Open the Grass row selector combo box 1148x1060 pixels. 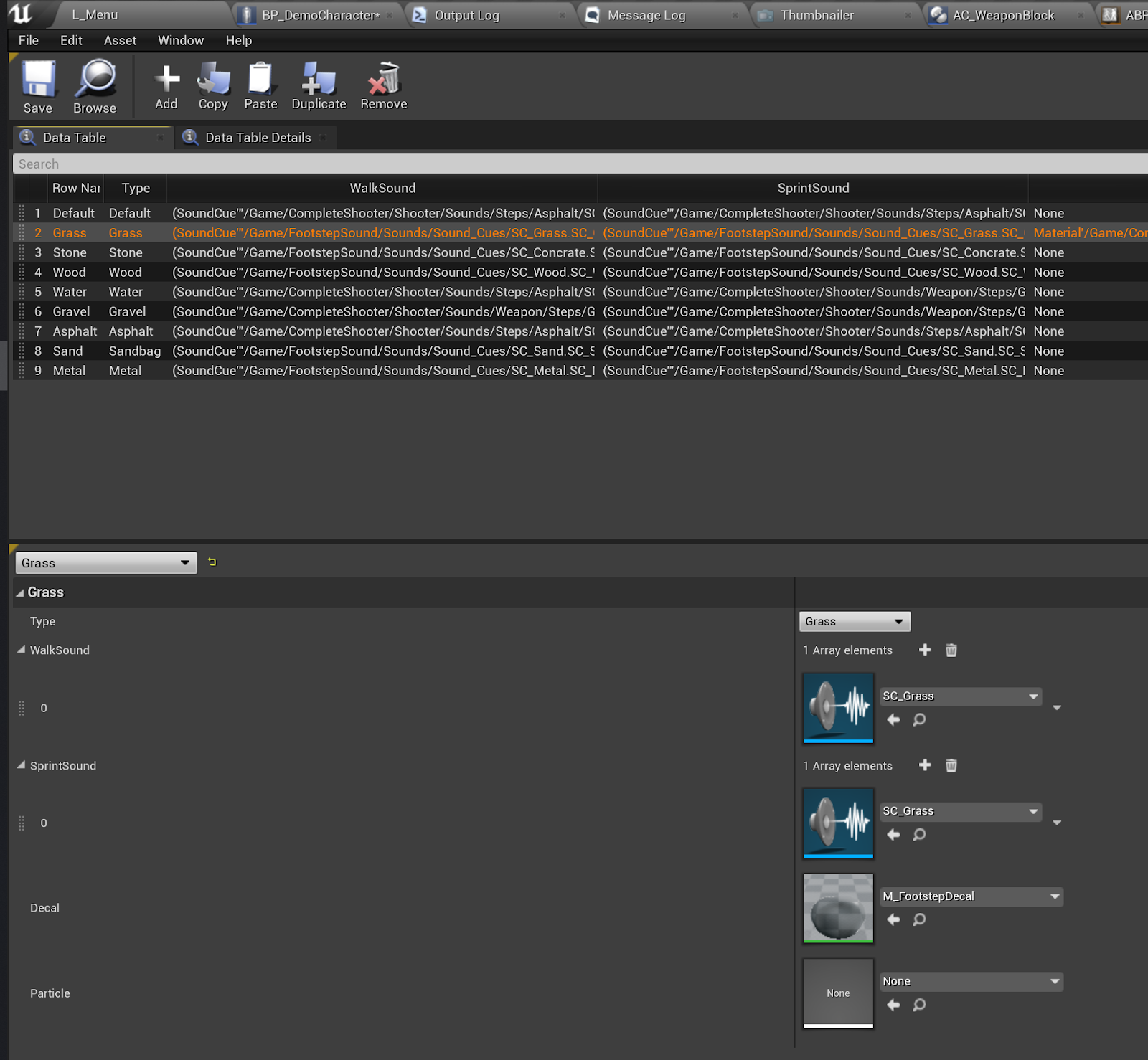pyautogui.click(x=106, y=563)
